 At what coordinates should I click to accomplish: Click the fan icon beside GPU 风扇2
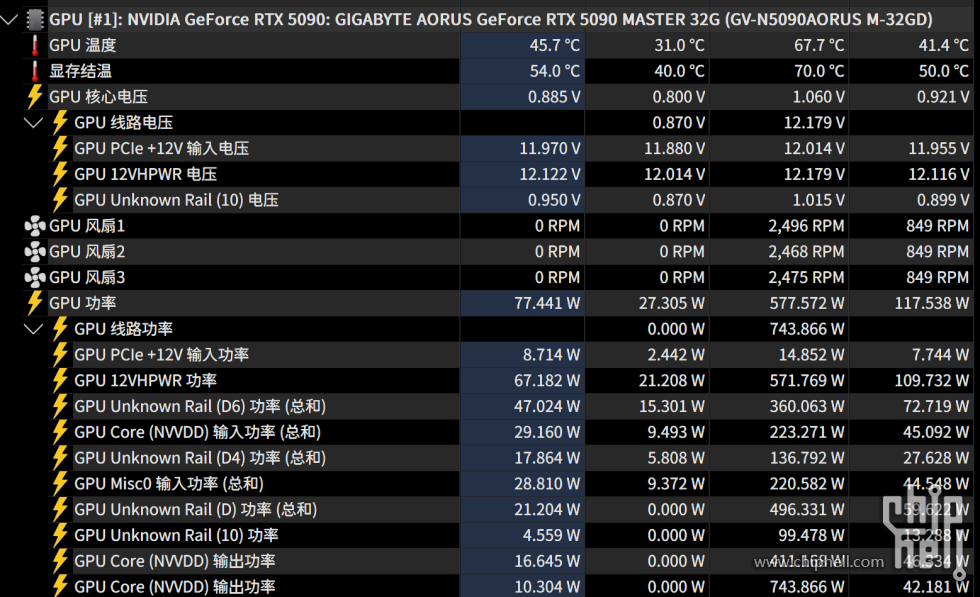point(35,251)
